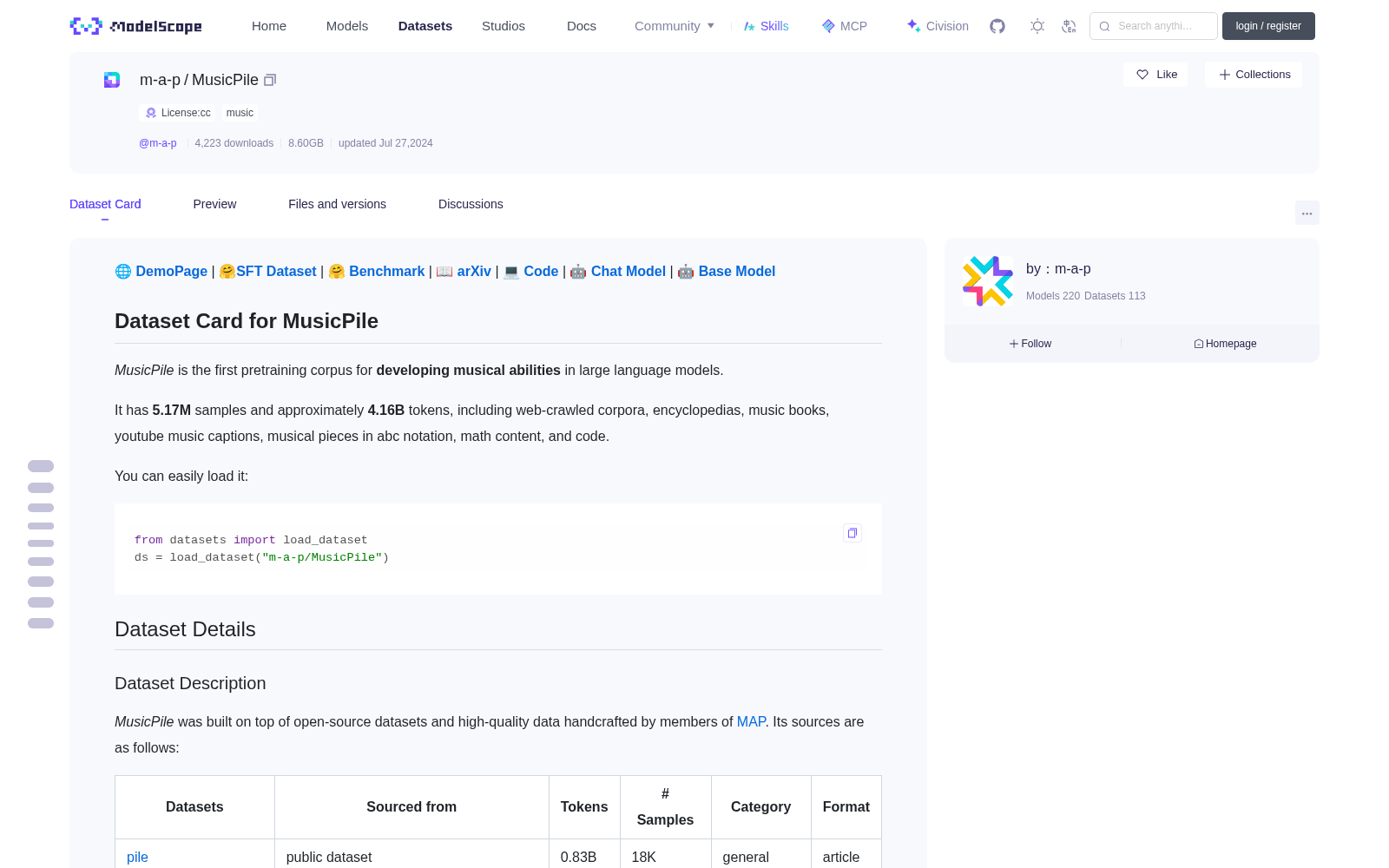
Task: Click the ModelScope logo
Action: 136,26
